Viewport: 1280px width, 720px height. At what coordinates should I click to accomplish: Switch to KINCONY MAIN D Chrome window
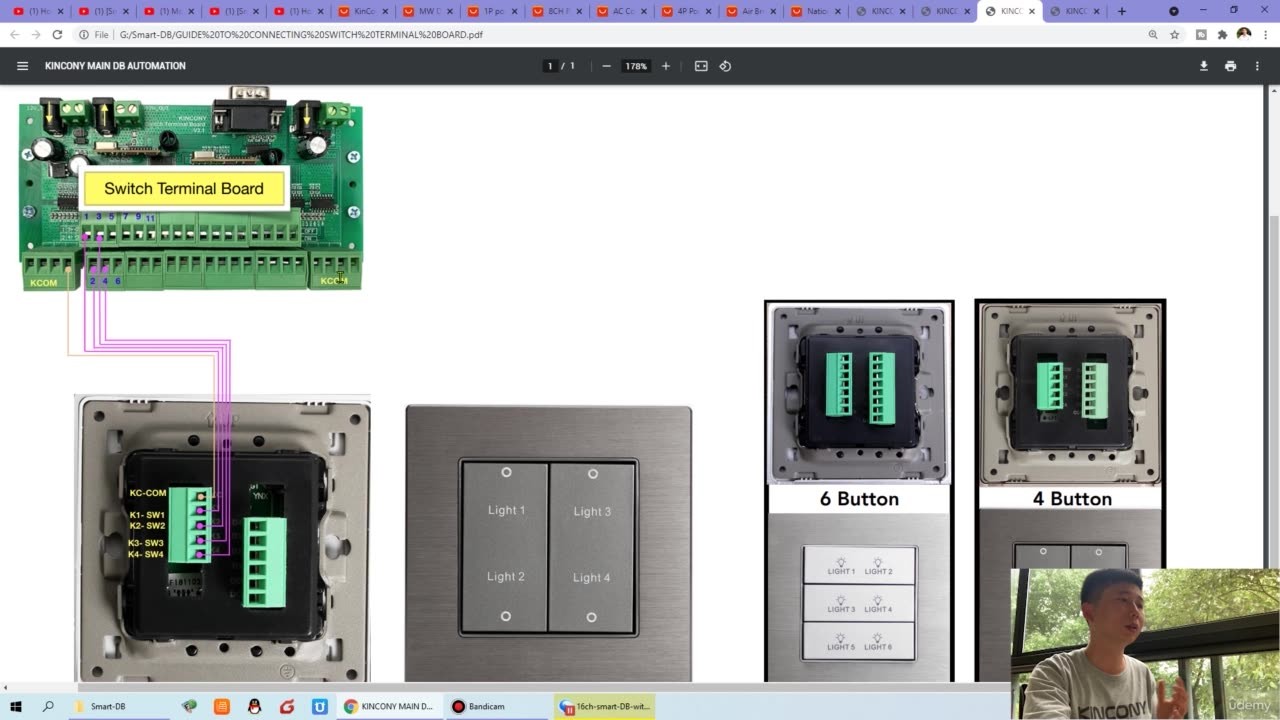[388, 706]
